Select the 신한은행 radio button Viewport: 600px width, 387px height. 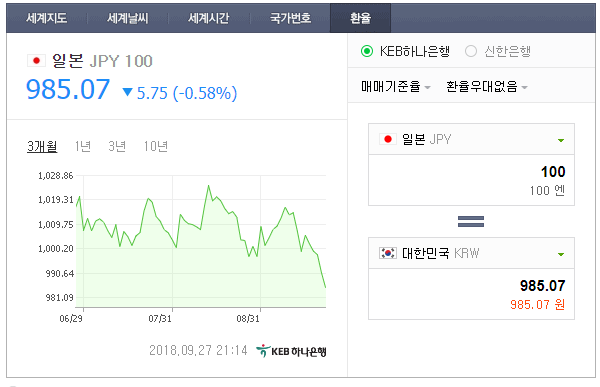point(471,51)
